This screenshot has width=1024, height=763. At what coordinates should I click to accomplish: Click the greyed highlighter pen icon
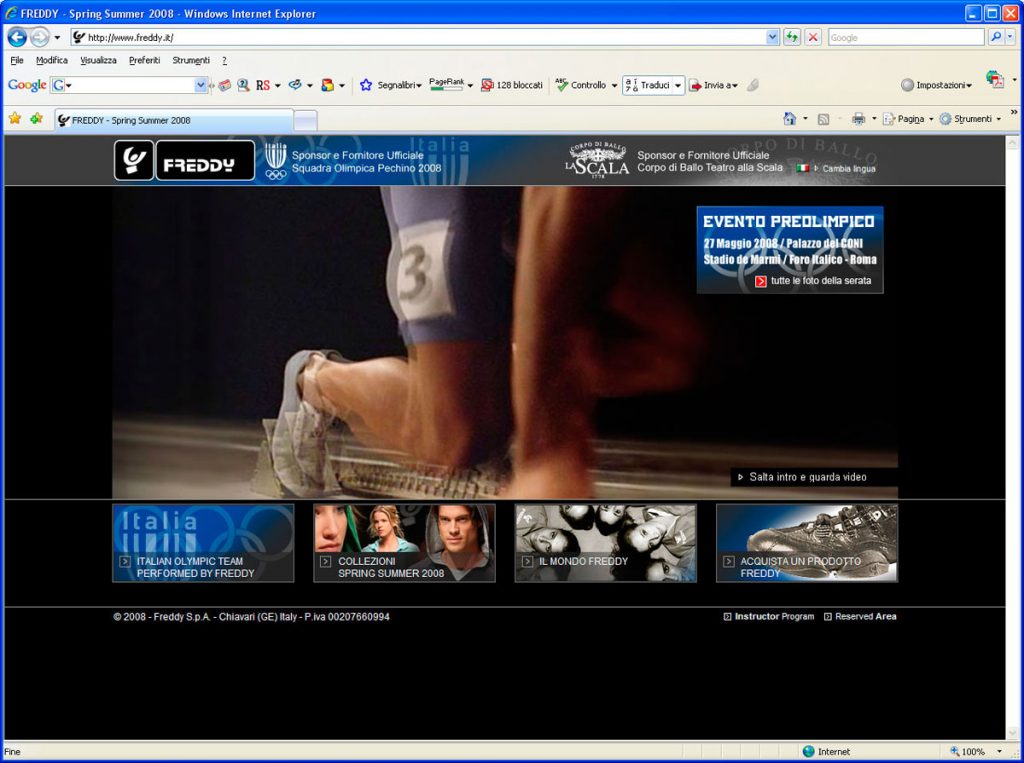point(753,85)
